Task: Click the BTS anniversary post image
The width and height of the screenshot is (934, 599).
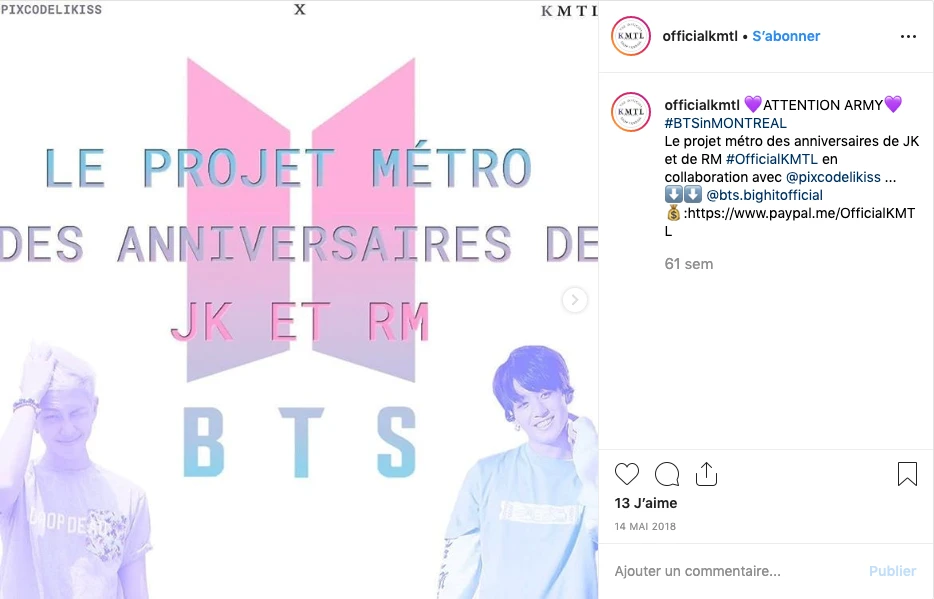Action: [x=299, y=300]
